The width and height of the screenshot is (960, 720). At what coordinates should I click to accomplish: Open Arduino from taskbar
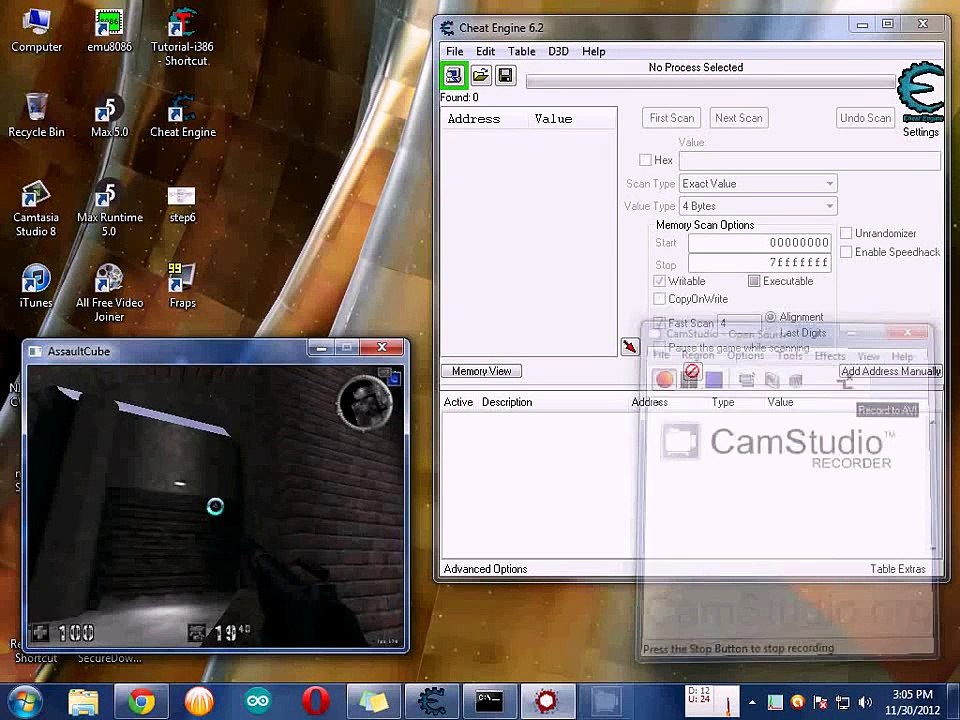[258, 702]
